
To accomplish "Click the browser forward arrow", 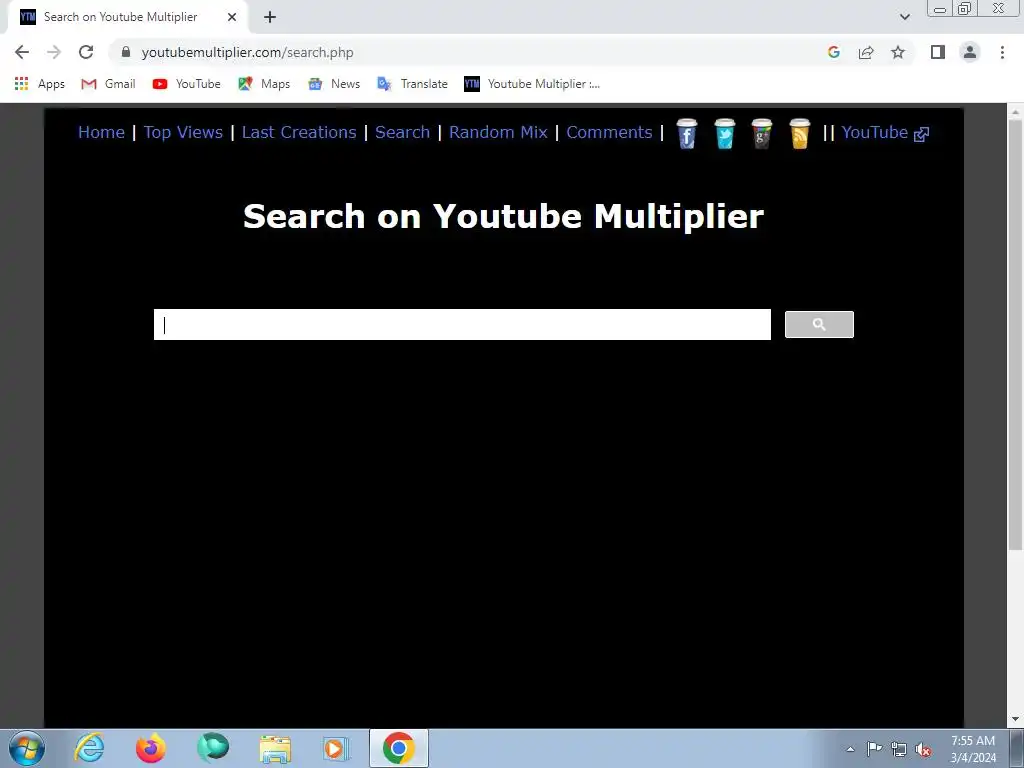I will coord(54,52).
